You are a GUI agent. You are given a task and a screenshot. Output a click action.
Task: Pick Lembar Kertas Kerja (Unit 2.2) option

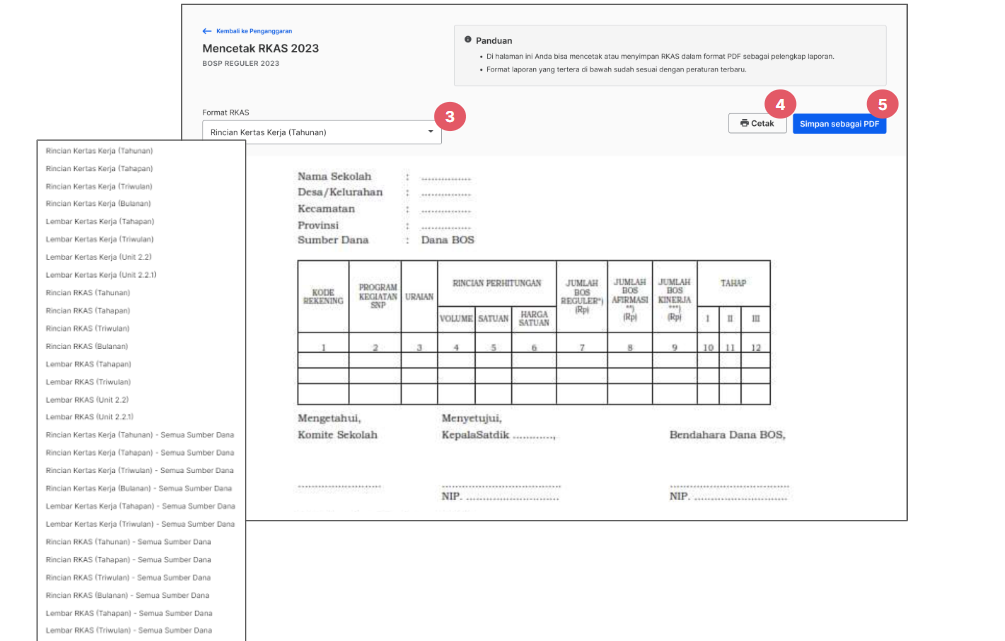[99, 257]
